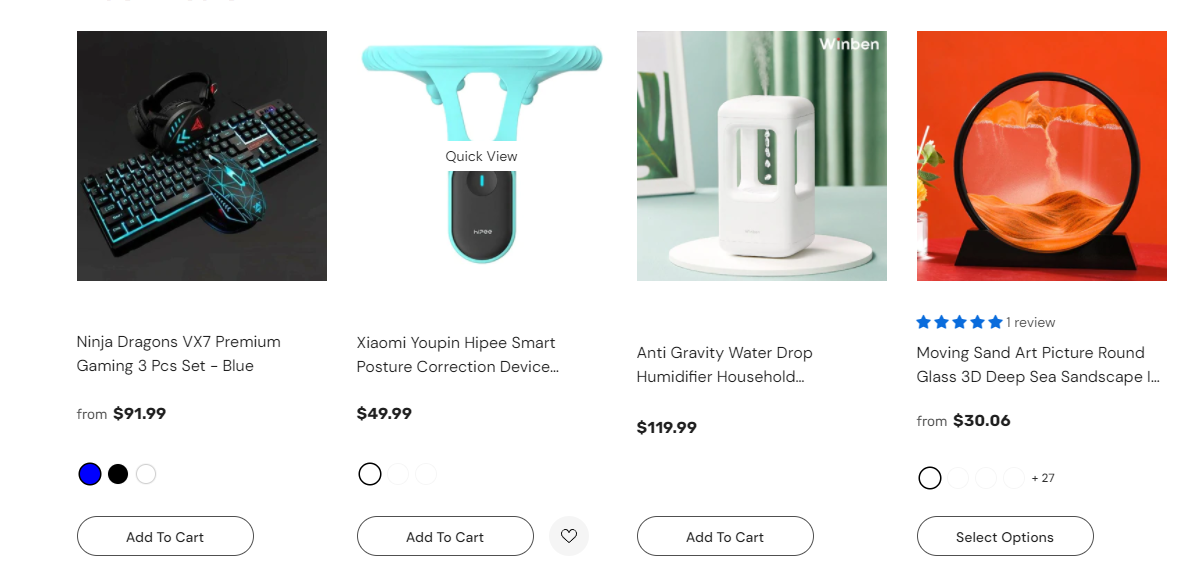1177x579 pixels.
Task: Open the 1 review link
Action: (1031, 322)
